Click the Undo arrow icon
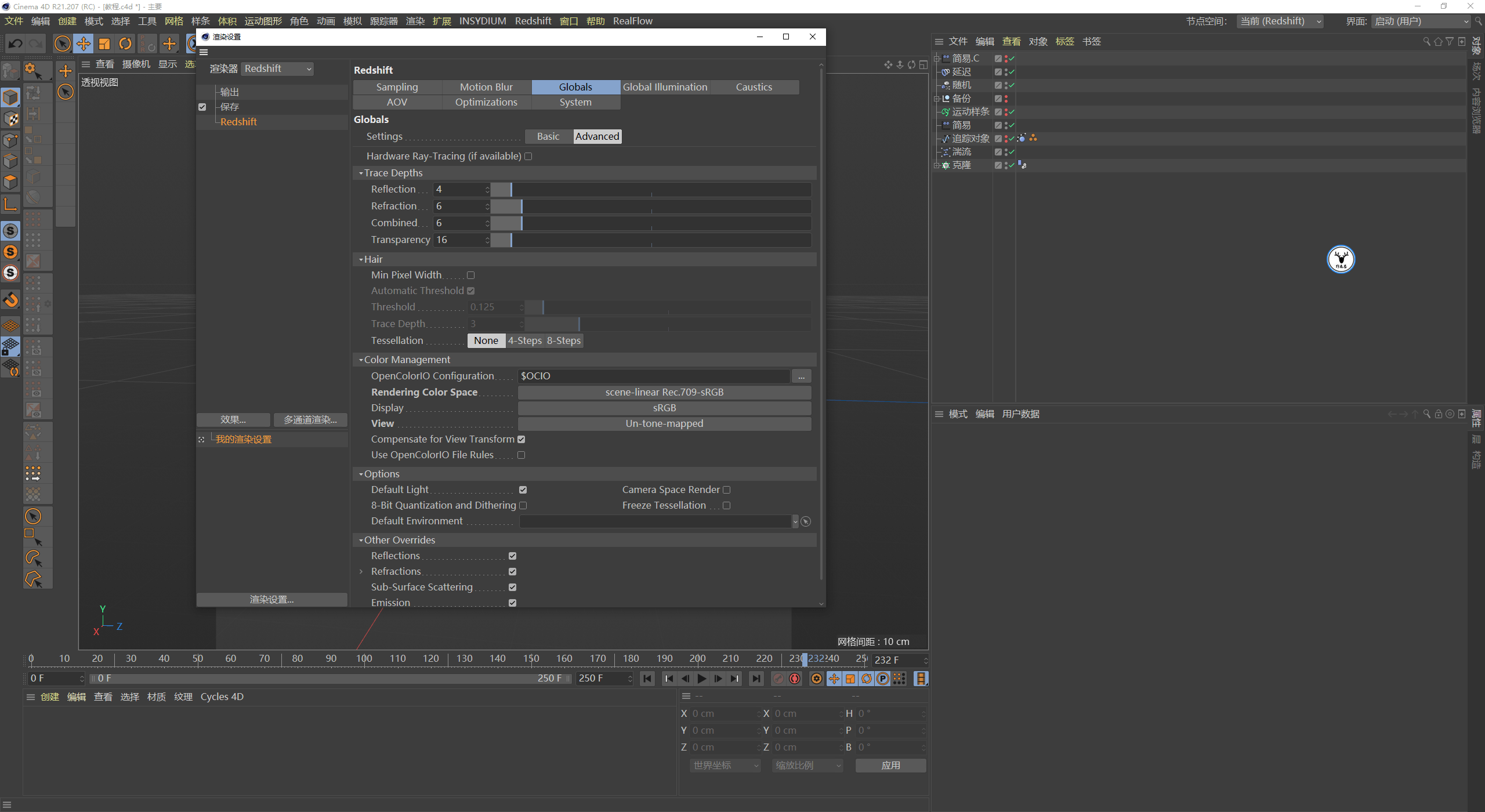The height and width of the screenshot is (812, 1485). coord(16,43)
